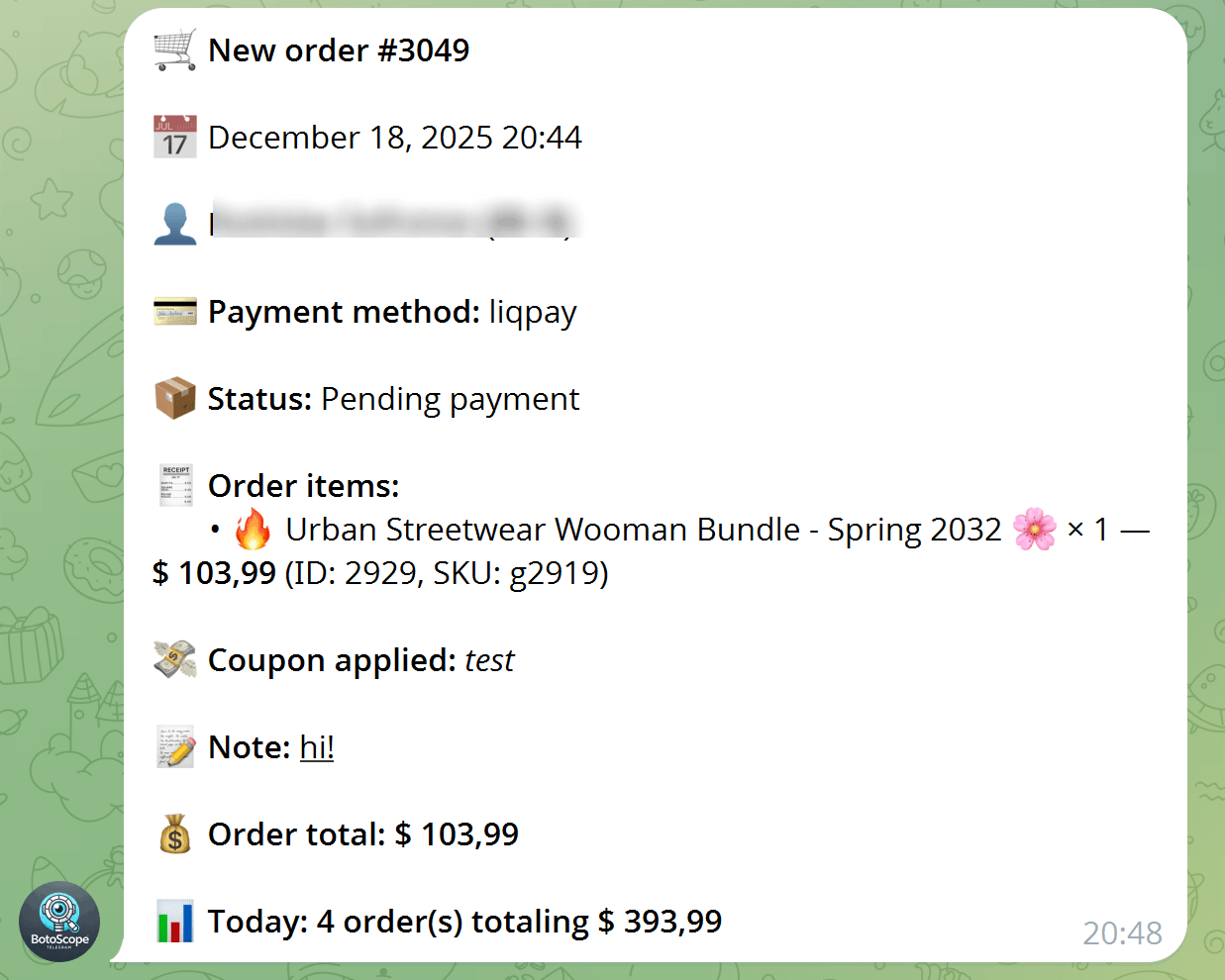Image resolution: width=1225 pixels, height=980 pixels.
Task: Click the blurred customer name text
Action: tap(394, 221)
